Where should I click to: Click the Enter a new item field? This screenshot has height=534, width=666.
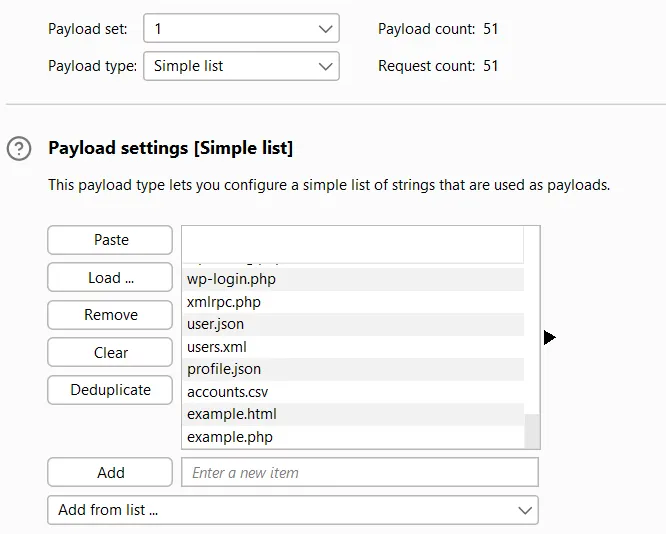359,473
